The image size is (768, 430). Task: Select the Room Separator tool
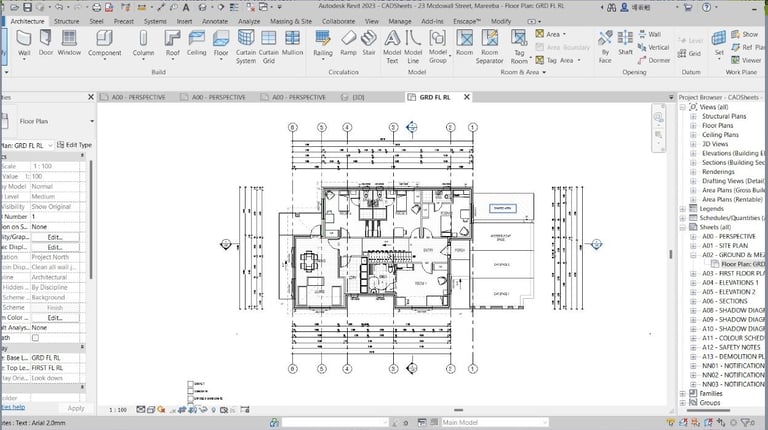tap(489, 47)
